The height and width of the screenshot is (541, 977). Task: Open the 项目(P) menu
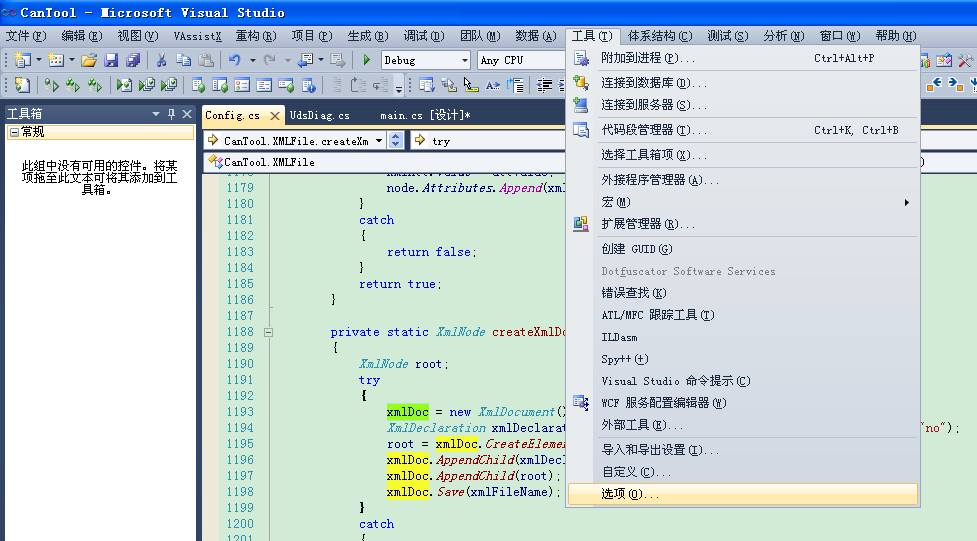pyautogui.click(x=312, y=36)
